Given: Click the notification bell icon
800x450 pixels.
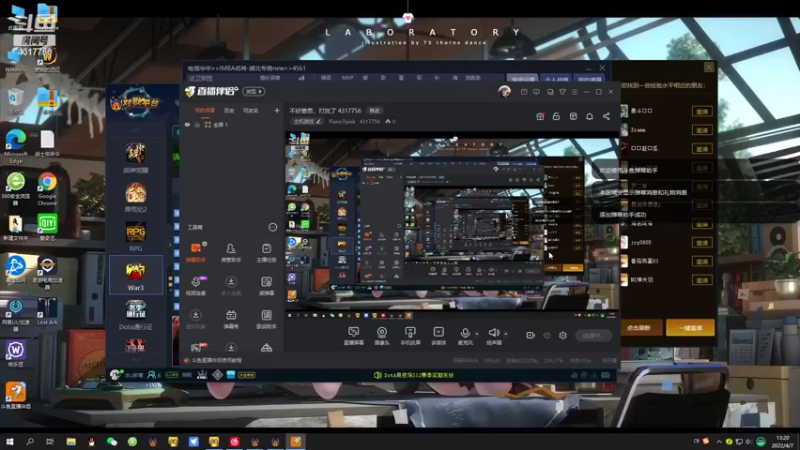Looking at the screenshot, I should (589, 116).
